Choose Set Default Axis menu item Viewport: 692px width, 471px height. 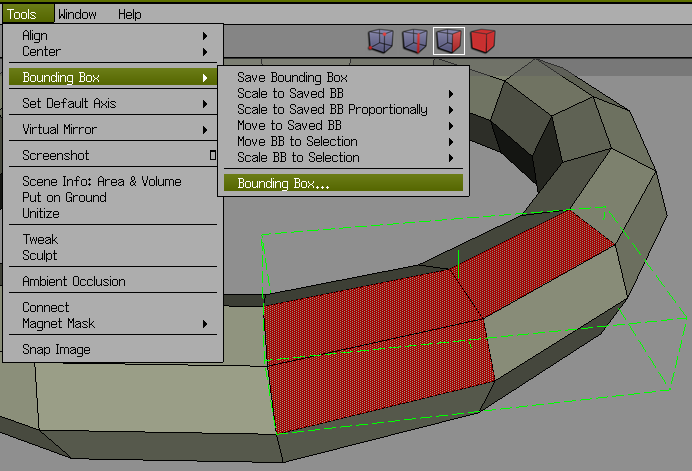(113, 103)
